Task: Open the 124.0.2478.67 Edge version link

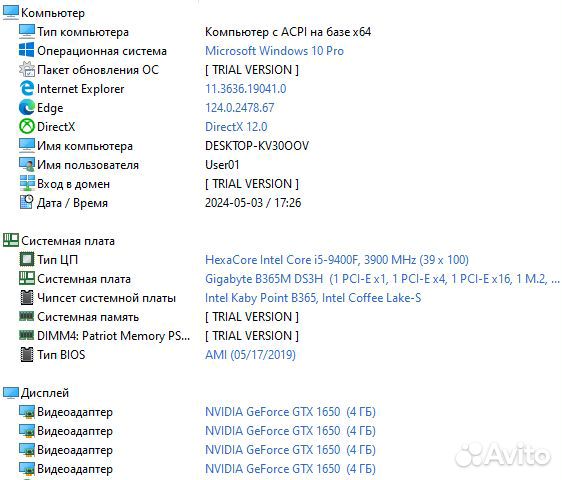Action: click(239, 108)
